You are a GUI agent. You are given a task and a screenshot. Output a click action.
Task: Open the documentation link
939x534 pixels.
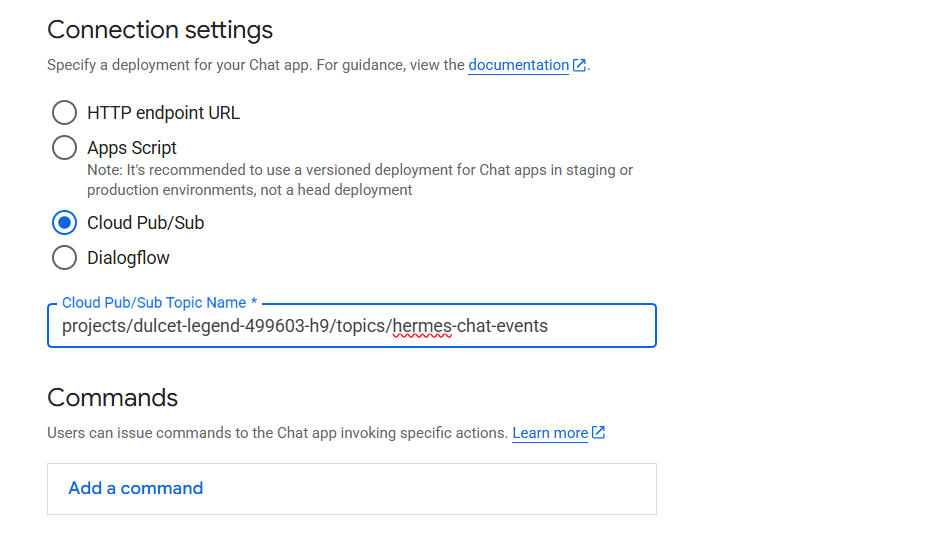[x=518, y=65]
